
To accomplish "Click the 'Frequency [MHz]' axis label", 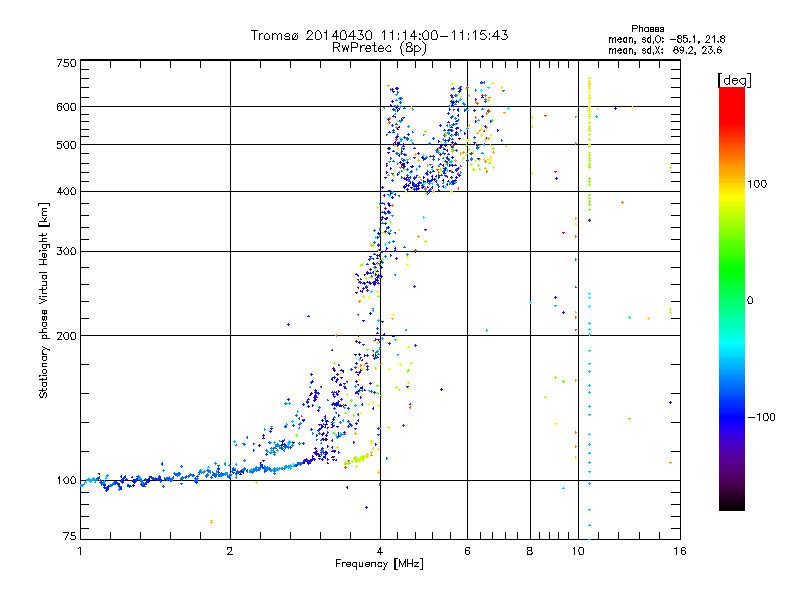I will (x=379, y=564).
